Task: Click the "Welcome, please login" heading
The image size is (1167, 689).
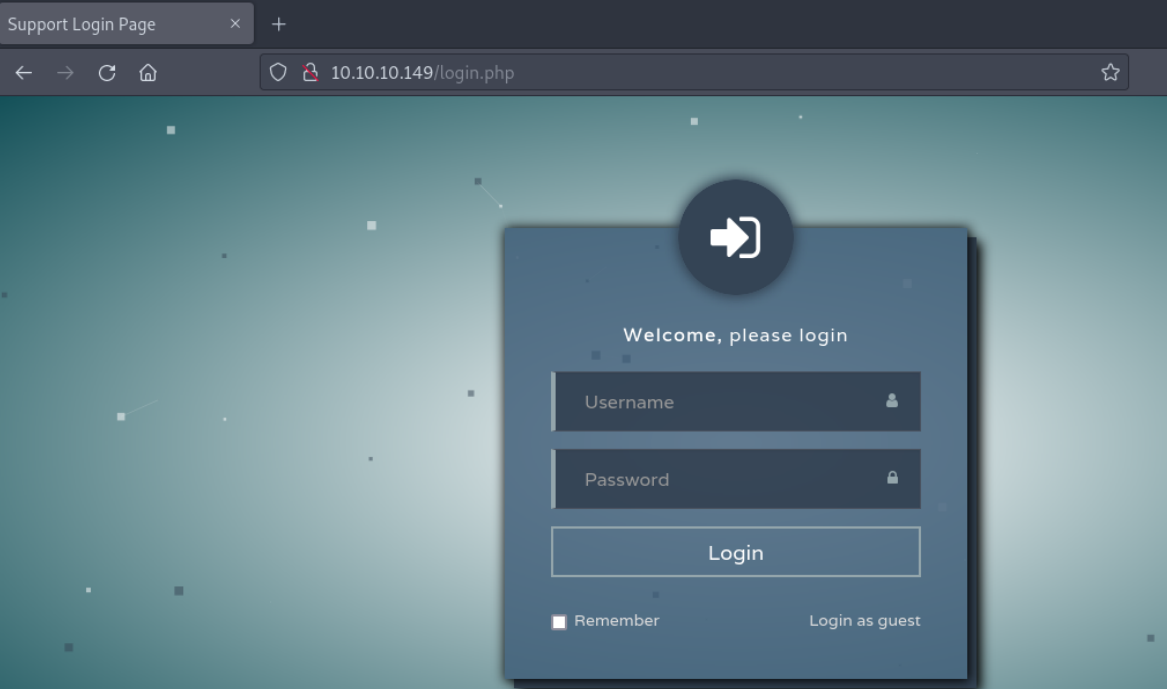Action: tap(735, 335)
